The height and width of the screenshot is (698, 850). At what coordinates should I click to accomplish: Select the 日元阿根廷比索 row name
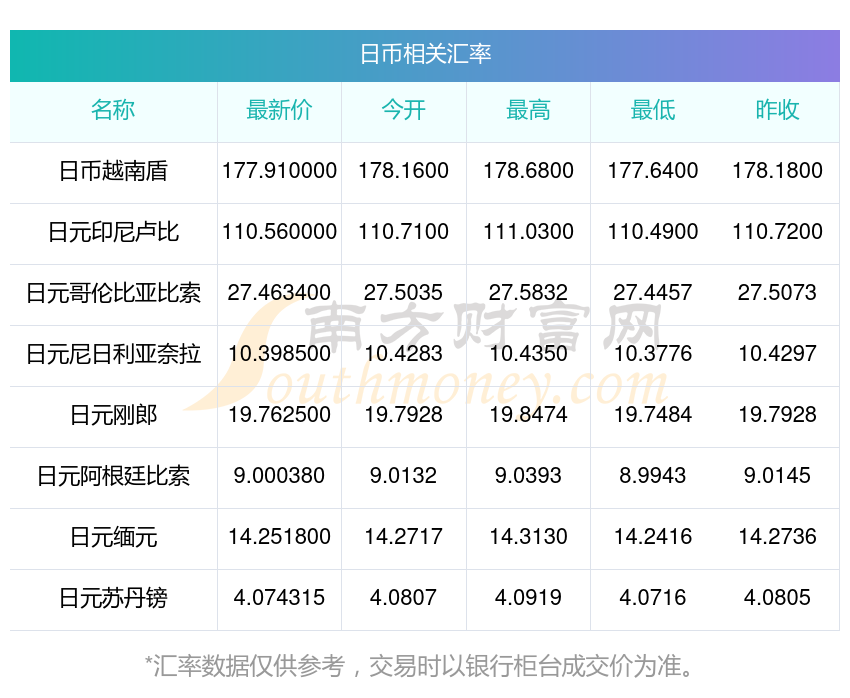click(x=113, y=476)
